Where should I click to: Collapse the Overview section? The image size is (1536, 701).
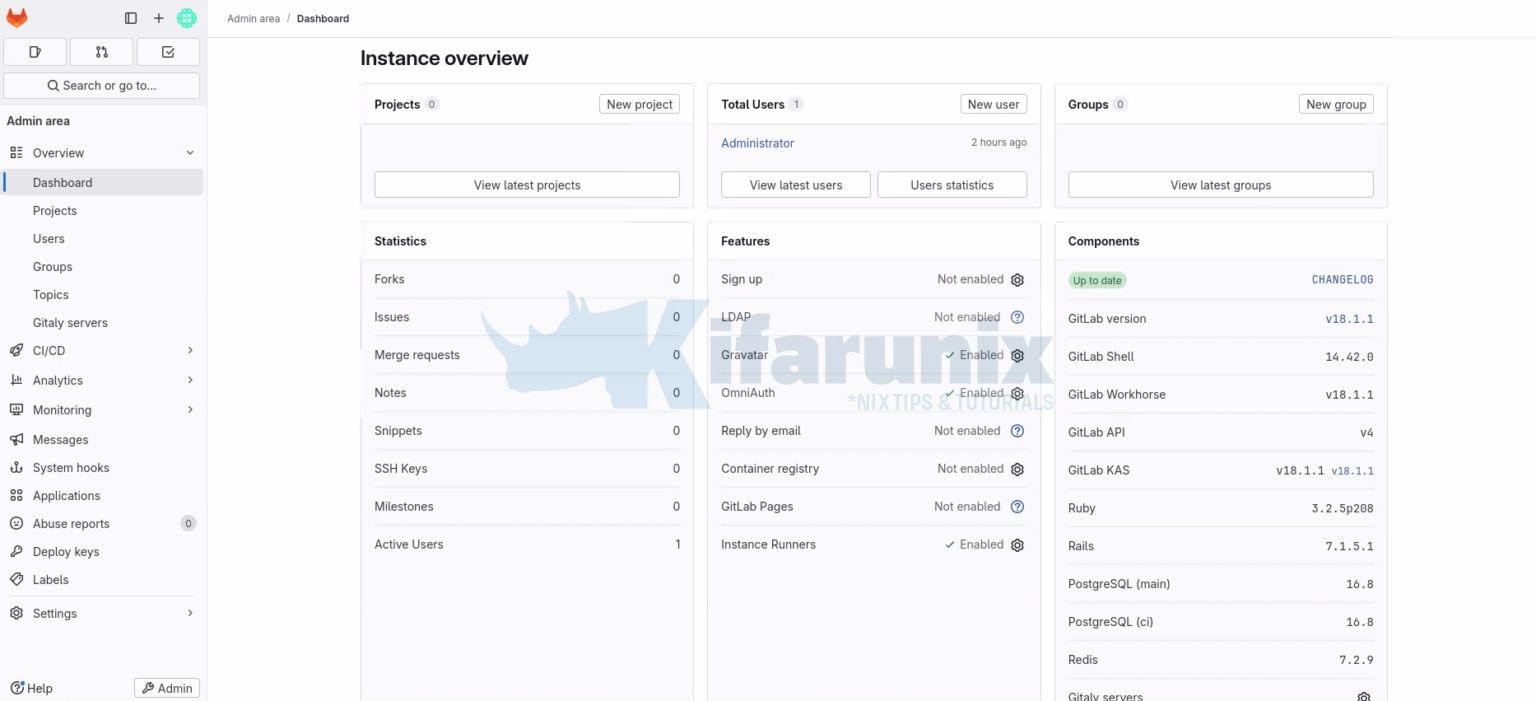pyautogui.click(x=189, y=152)
